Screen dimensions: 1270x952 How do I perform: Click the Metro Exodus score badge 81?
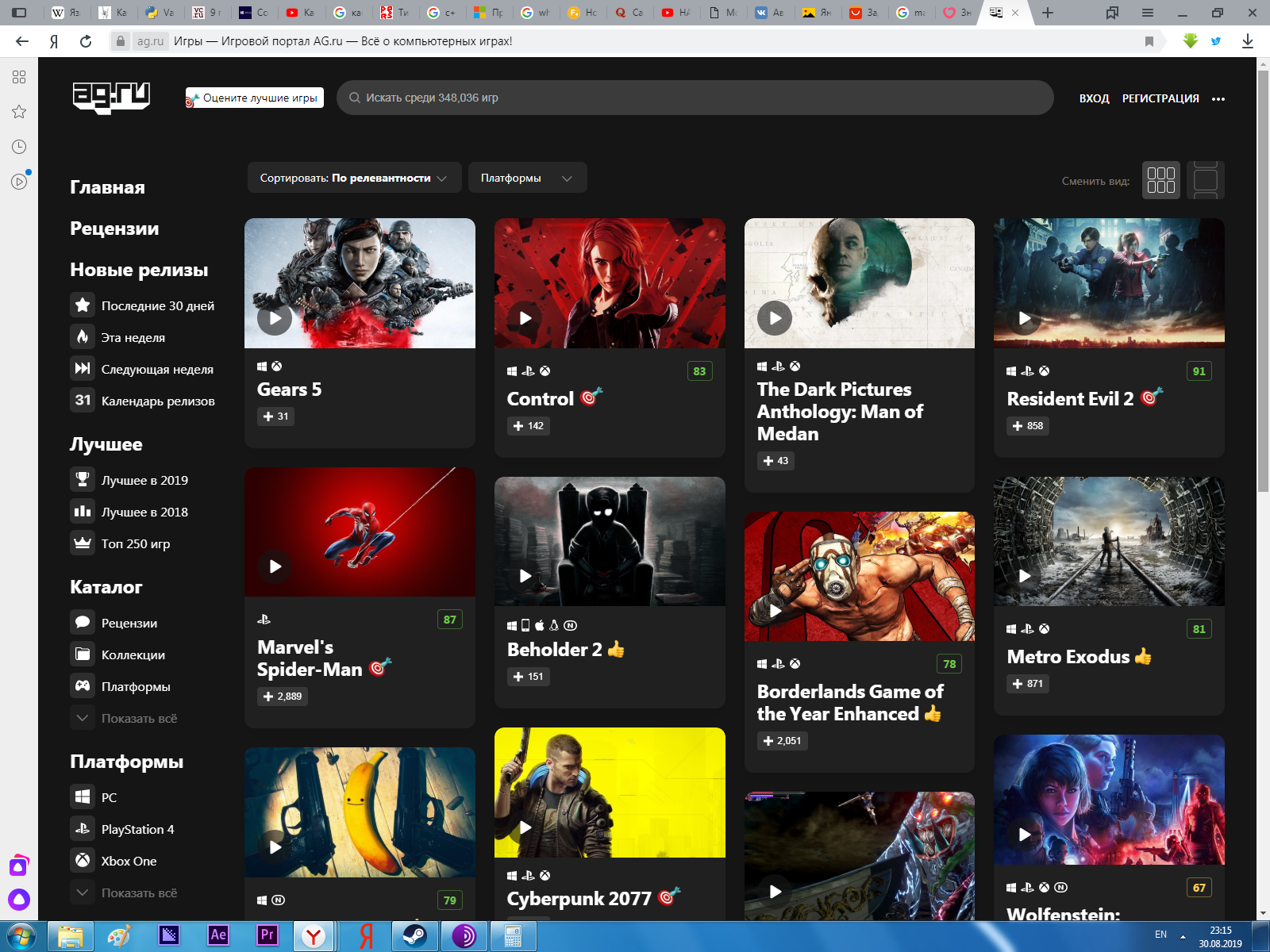(1199, 629)
